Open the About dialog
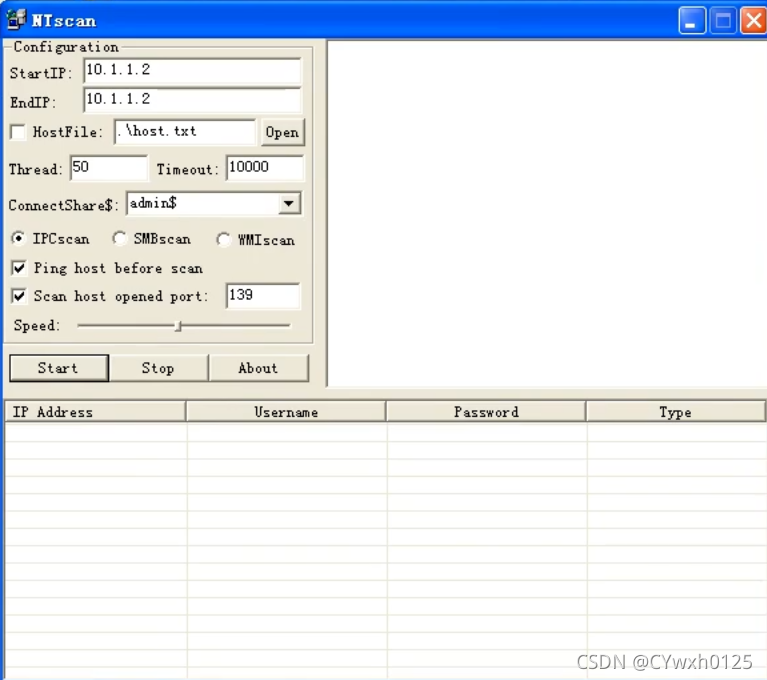The height and width of the screenshot is (680, 767). (258, 368)
